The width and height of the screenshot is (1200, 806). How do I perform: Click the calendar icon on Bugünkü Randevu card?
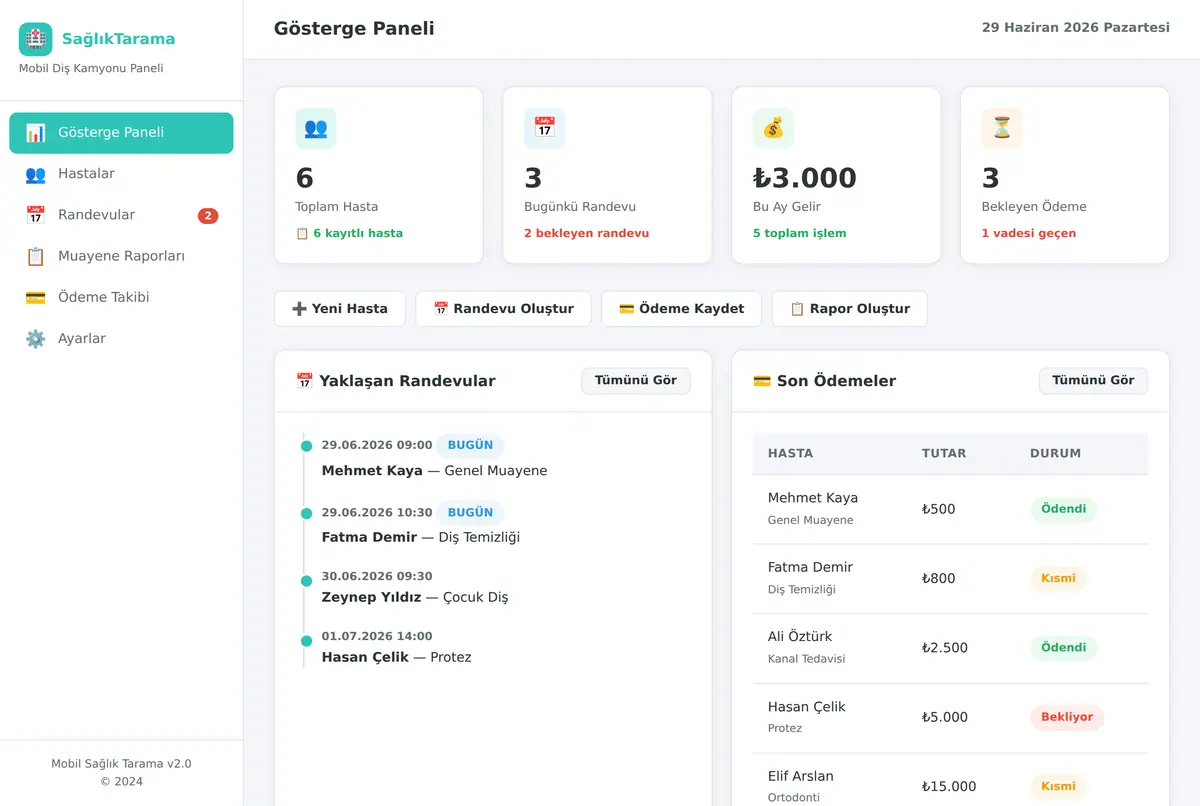pos(545,128)
